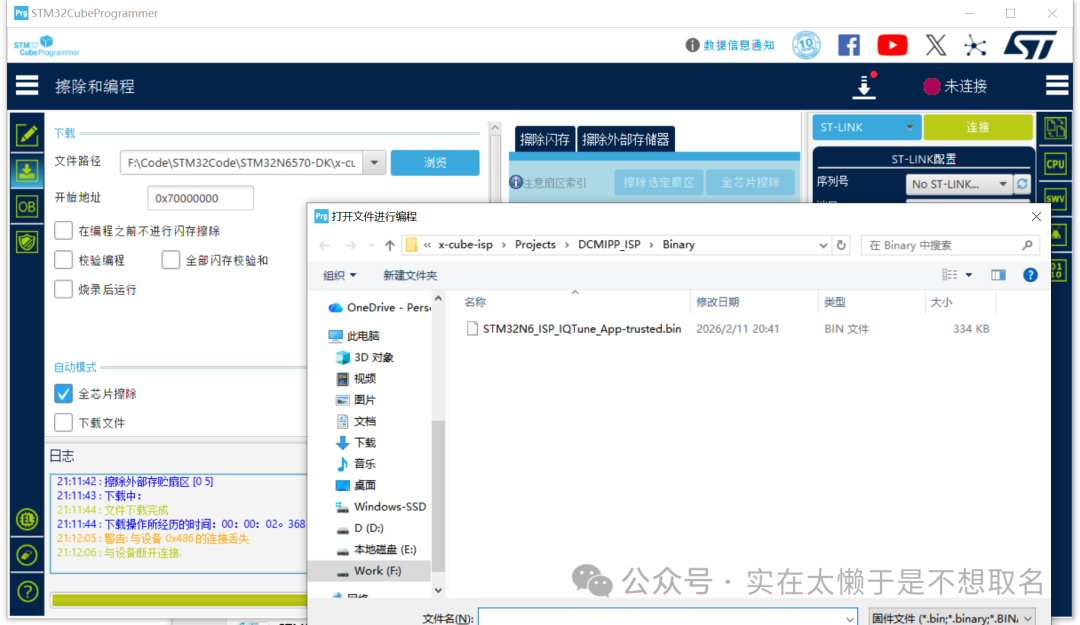Refresh the ST-LINK serial number list
This screenshot has height=625, width=1080.
[x=1022, y=184]
